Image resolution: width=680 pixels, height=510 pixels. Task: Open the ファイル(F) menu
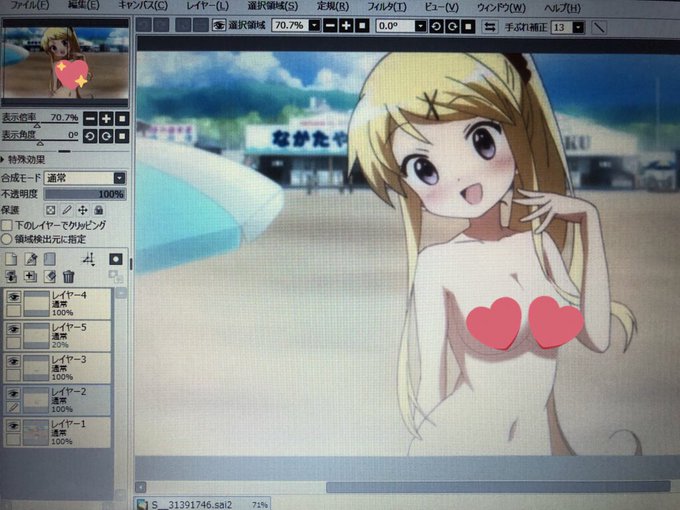(x=29, y=6)
